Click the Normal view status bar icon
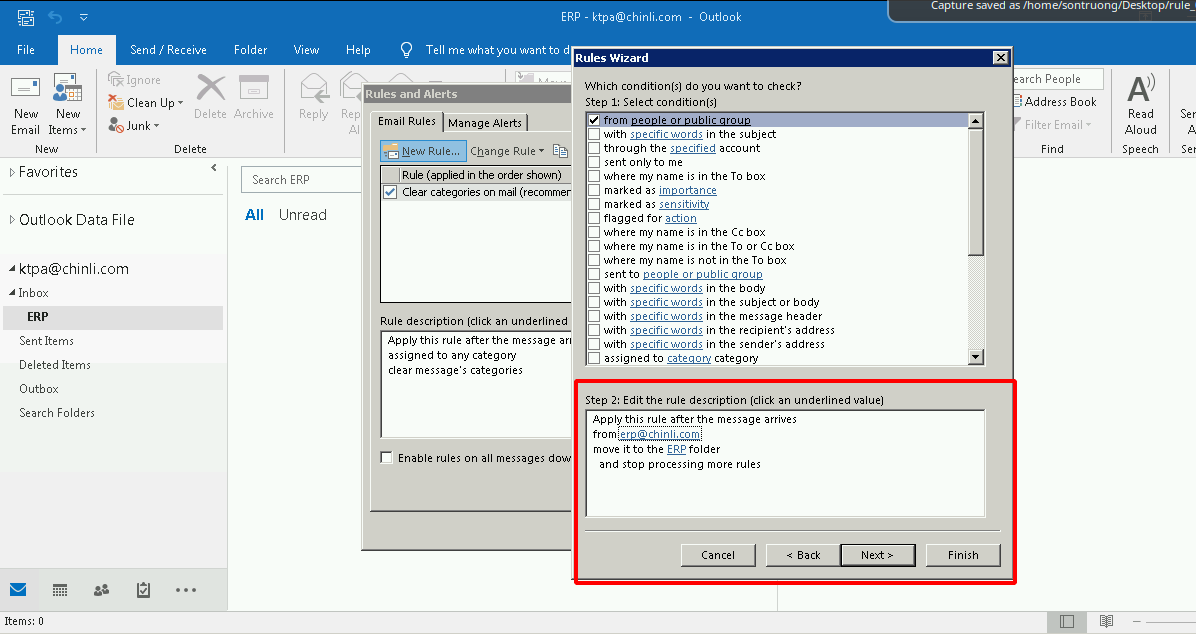Image resolution: width=1196 pixels, height=634 pixels. point(1067,622)
